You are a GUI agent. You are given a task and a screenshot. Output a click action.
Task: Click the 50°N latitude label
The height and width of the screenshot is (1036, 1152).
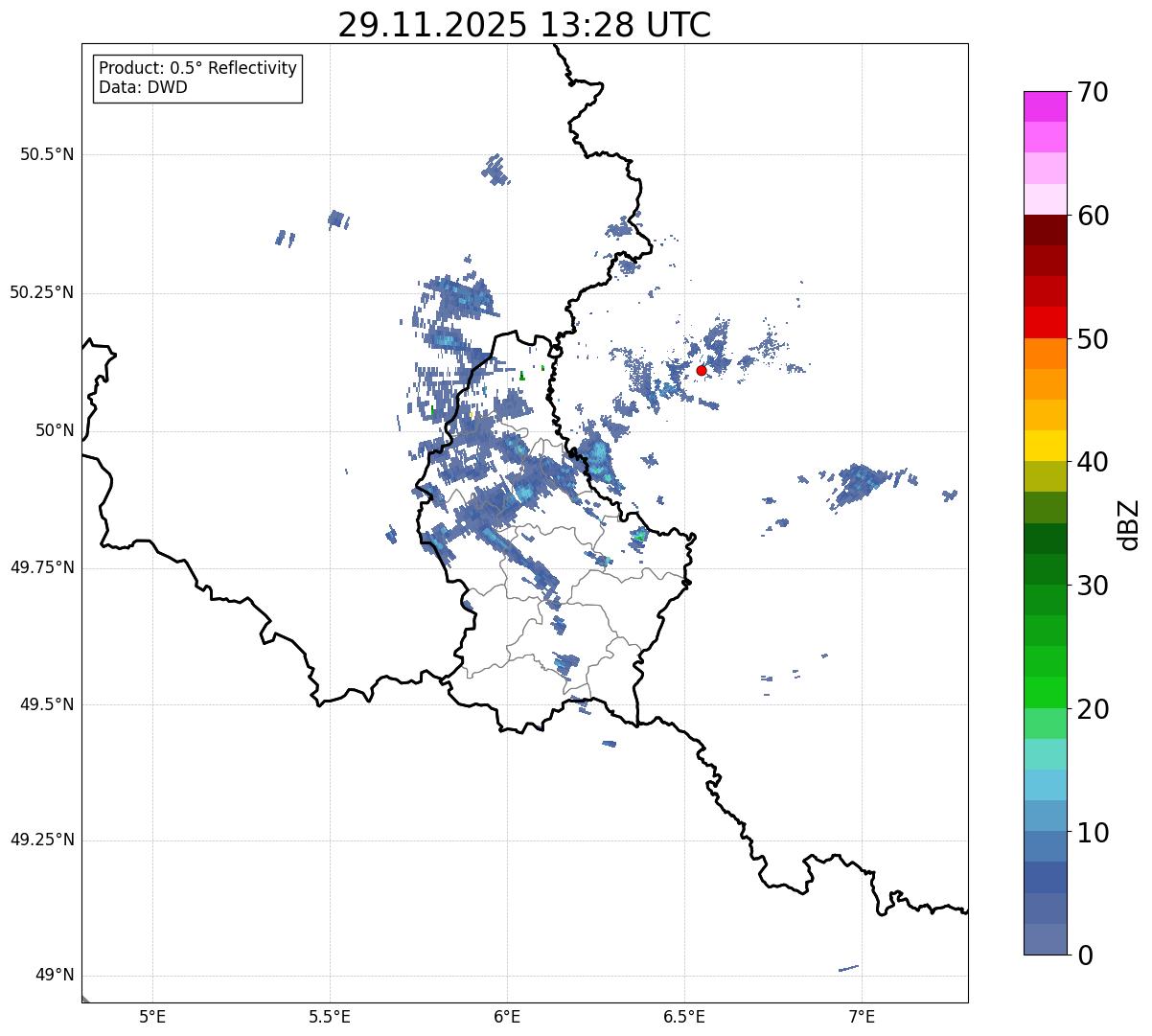pos(55,430)
